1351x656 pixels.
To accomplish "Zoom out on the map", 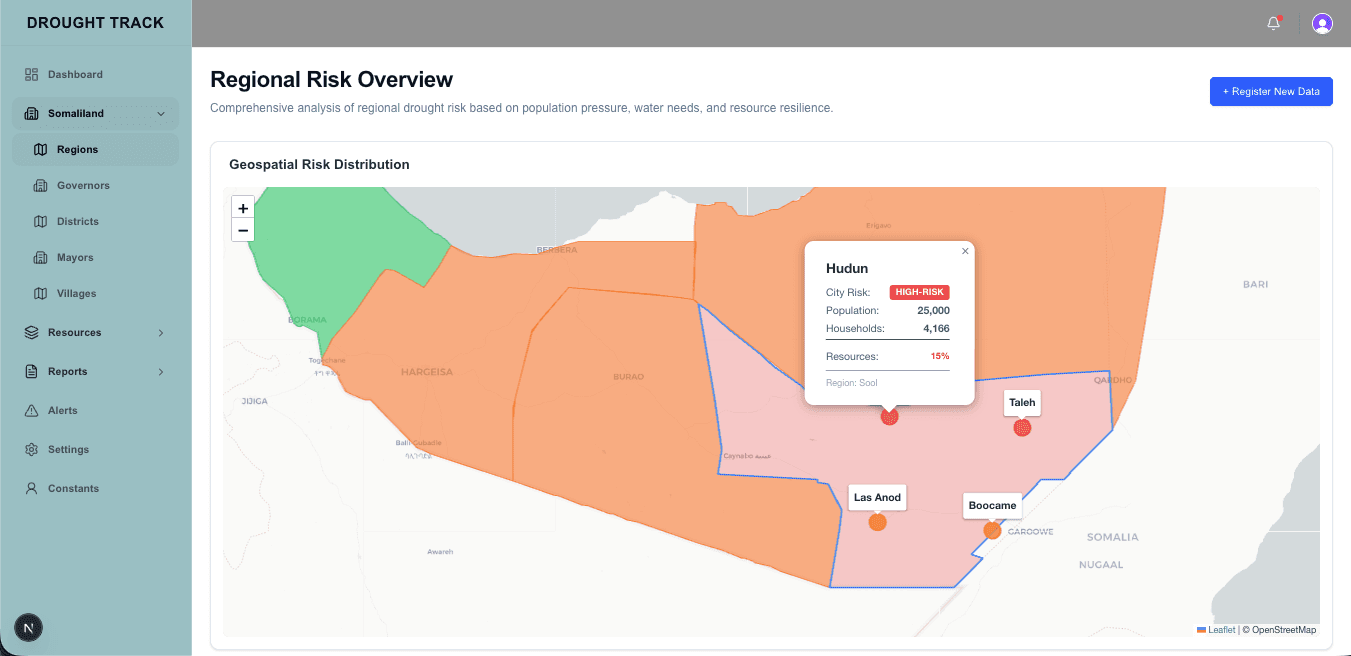I will tap(243, 231).
